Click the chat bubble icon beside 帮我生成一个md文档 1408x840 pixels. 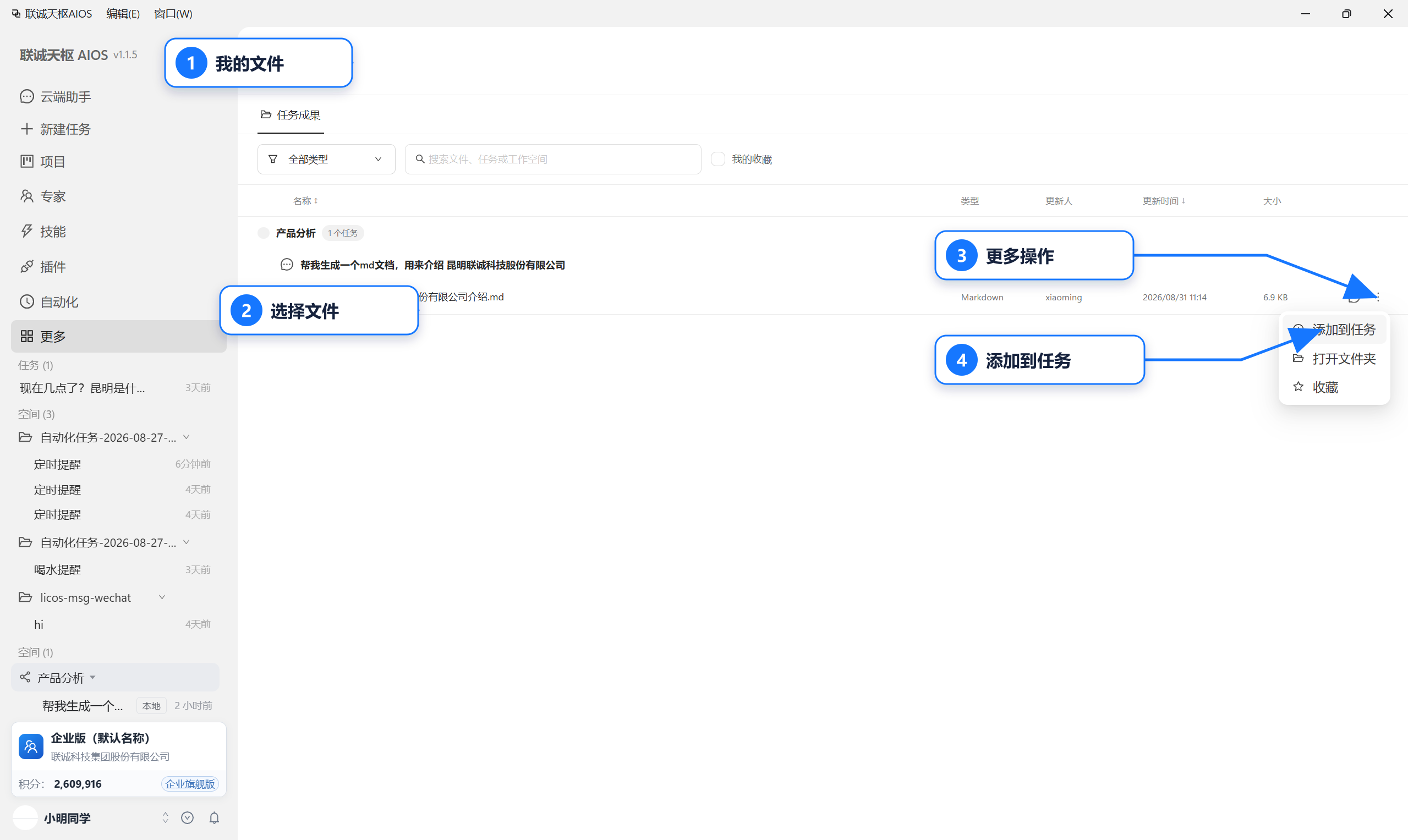pos(287,265)
